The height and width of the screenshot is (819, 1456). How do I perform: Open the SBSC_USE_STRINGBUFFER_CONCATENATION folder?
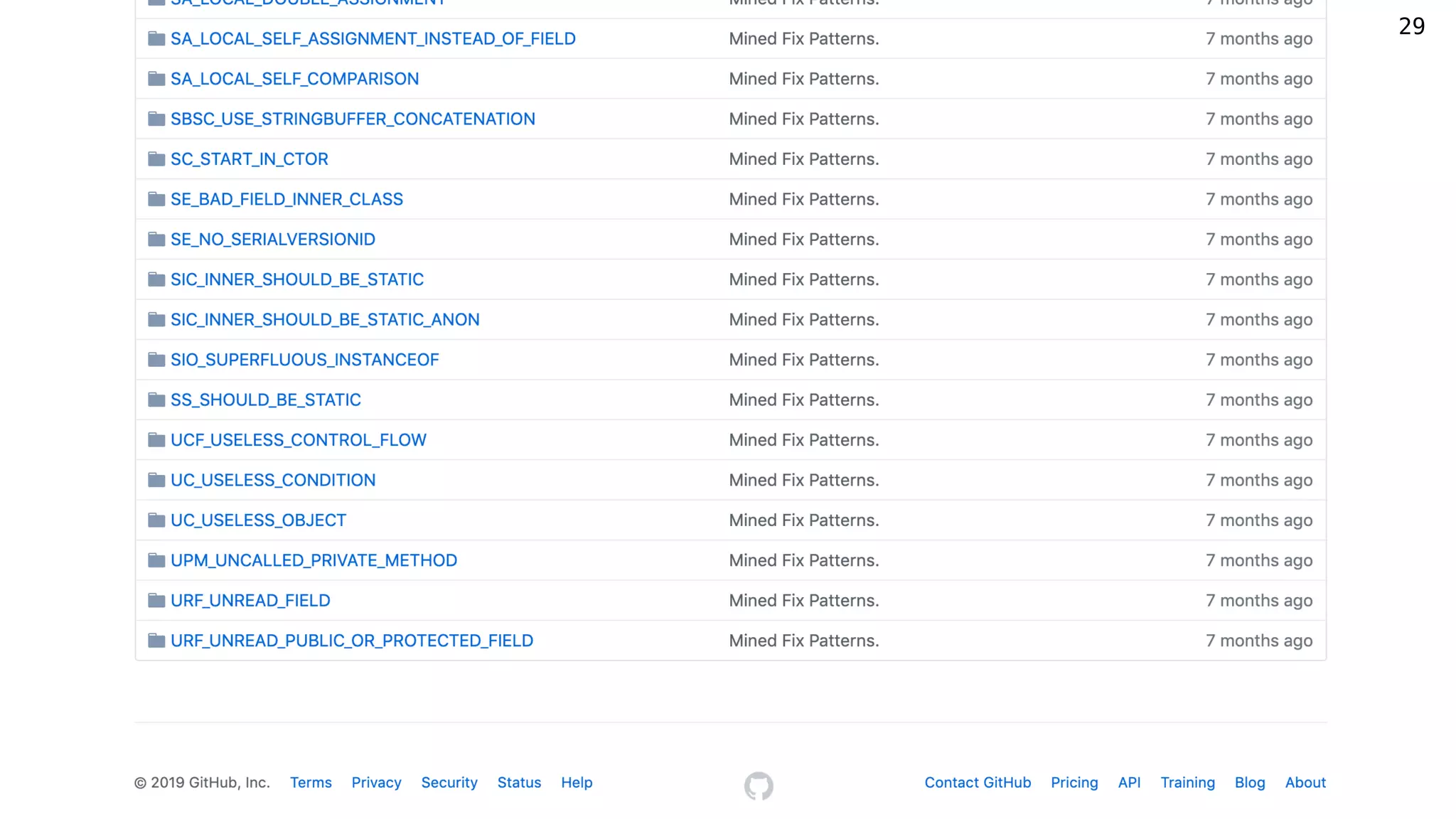(x=353, y=119)
